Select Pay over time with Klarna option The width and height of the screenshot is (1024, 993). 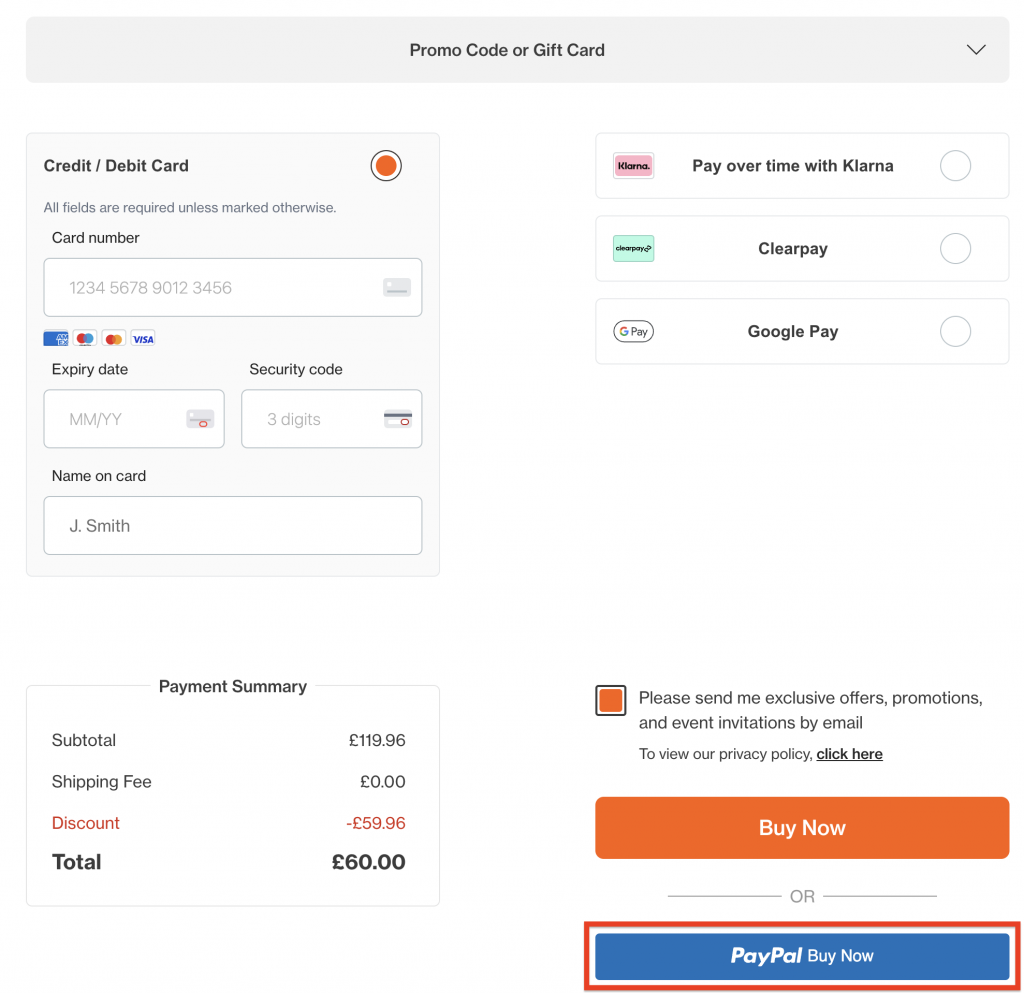click(x=955, y=166)
